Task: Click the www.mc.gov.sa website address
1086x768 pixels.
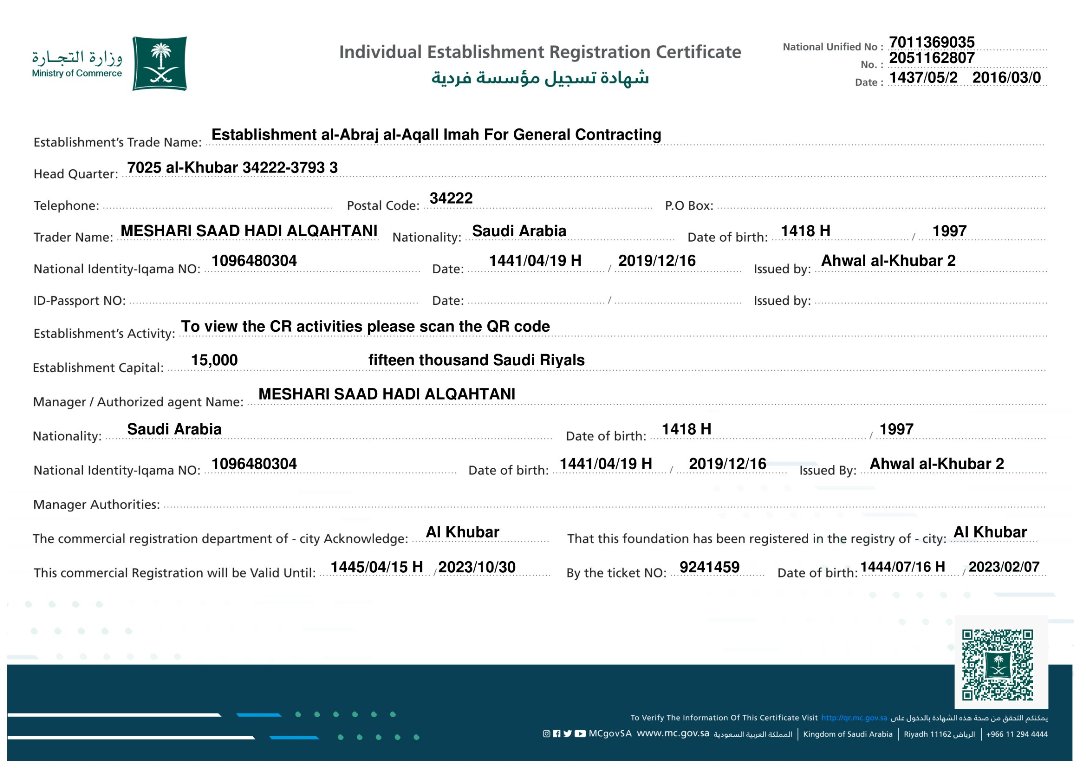Action: click(672, 733)
